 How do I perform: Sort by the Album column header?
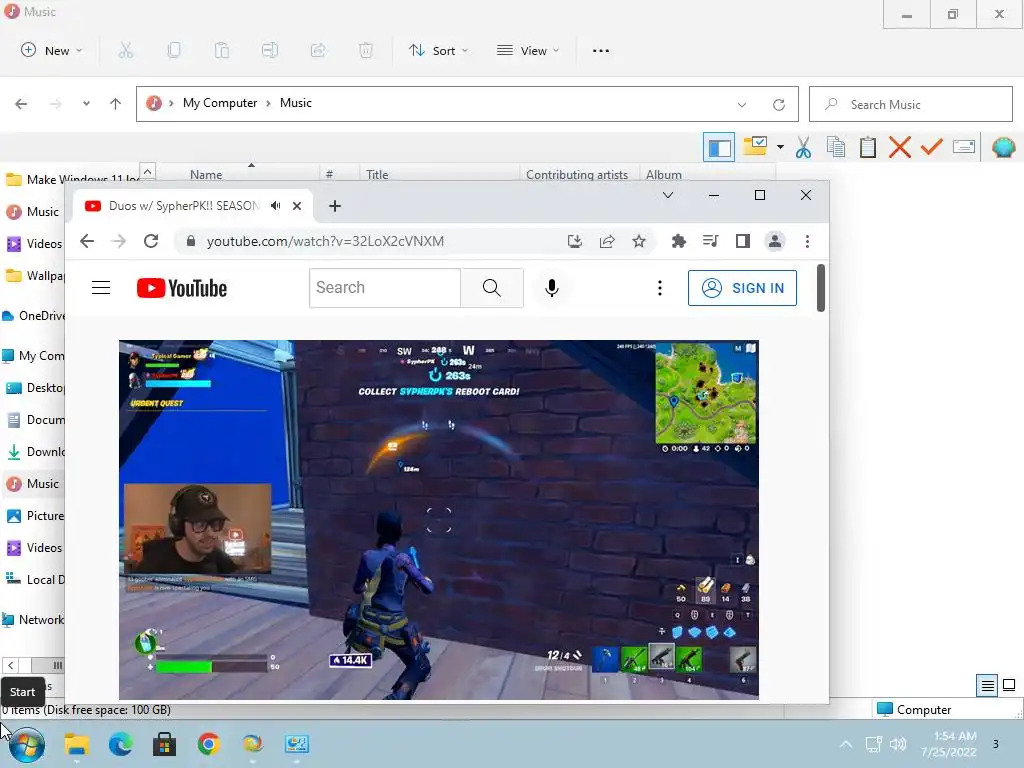click(707, 174)
